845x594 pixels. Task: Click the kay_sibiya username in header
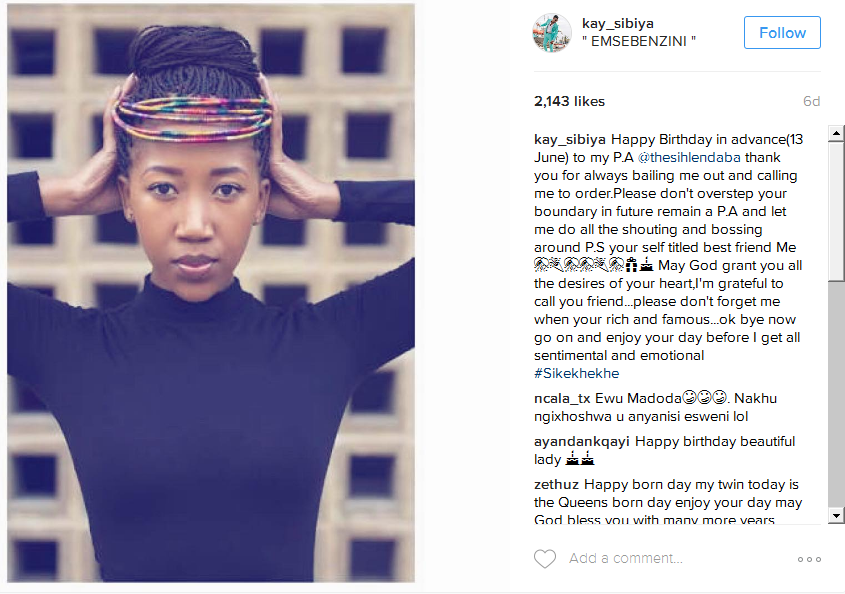click(x=618, y=23)
